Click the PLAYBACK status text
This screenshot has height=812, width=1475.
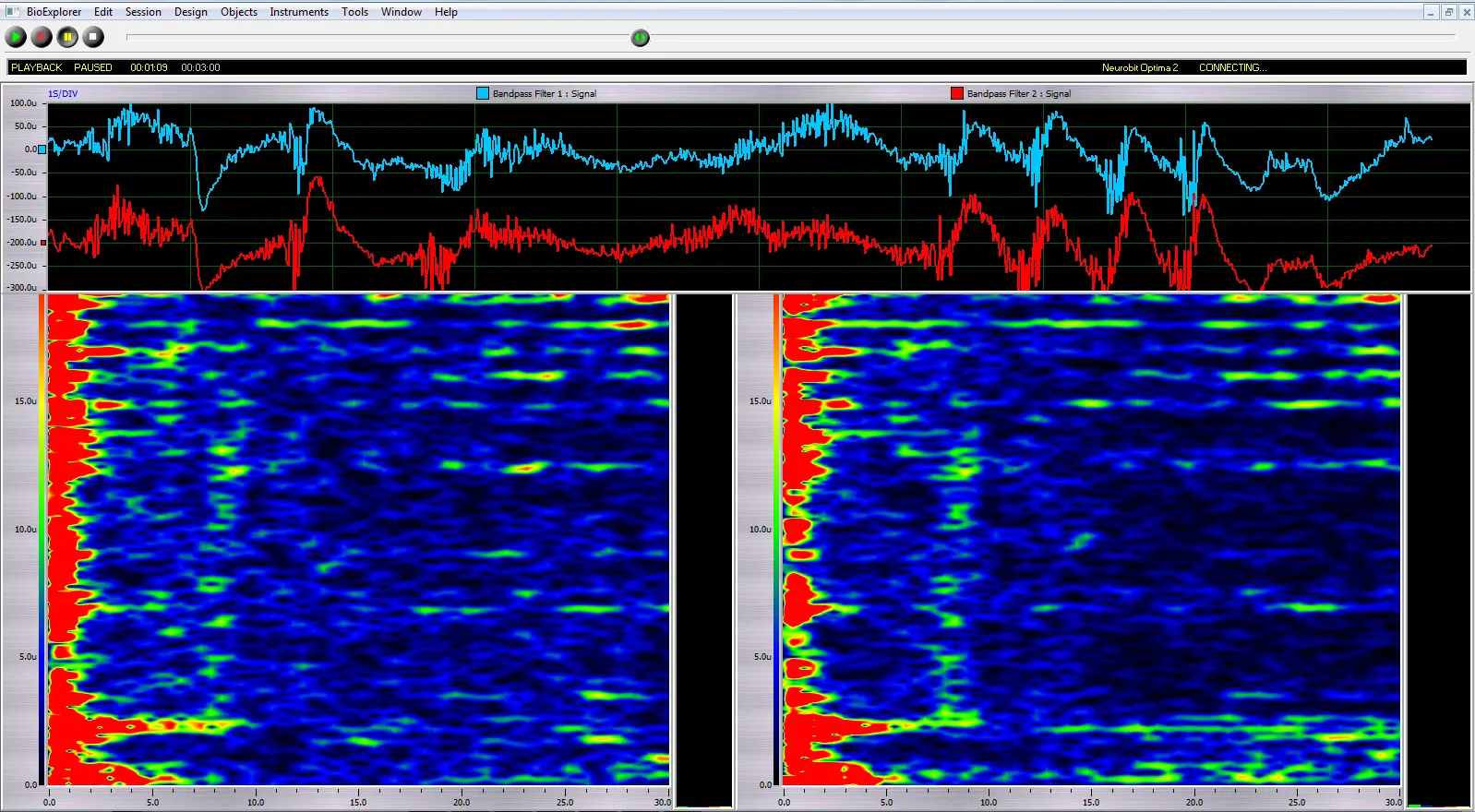coord(37,67)
